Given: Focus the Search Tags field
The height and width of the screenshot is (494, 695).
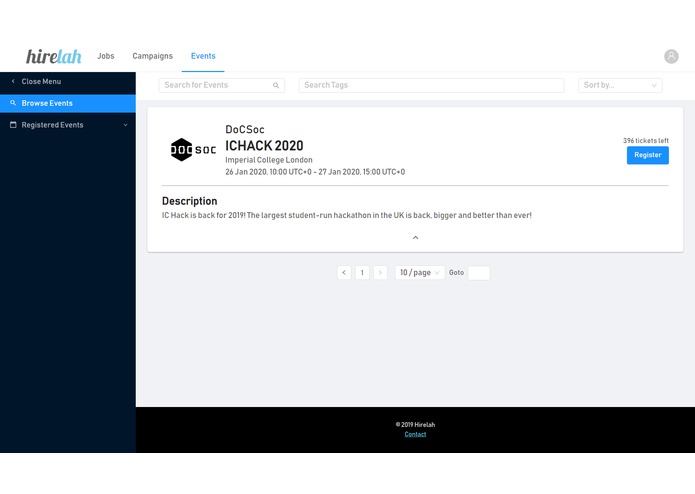Looking at the screenshot, I should coord(431,85).
